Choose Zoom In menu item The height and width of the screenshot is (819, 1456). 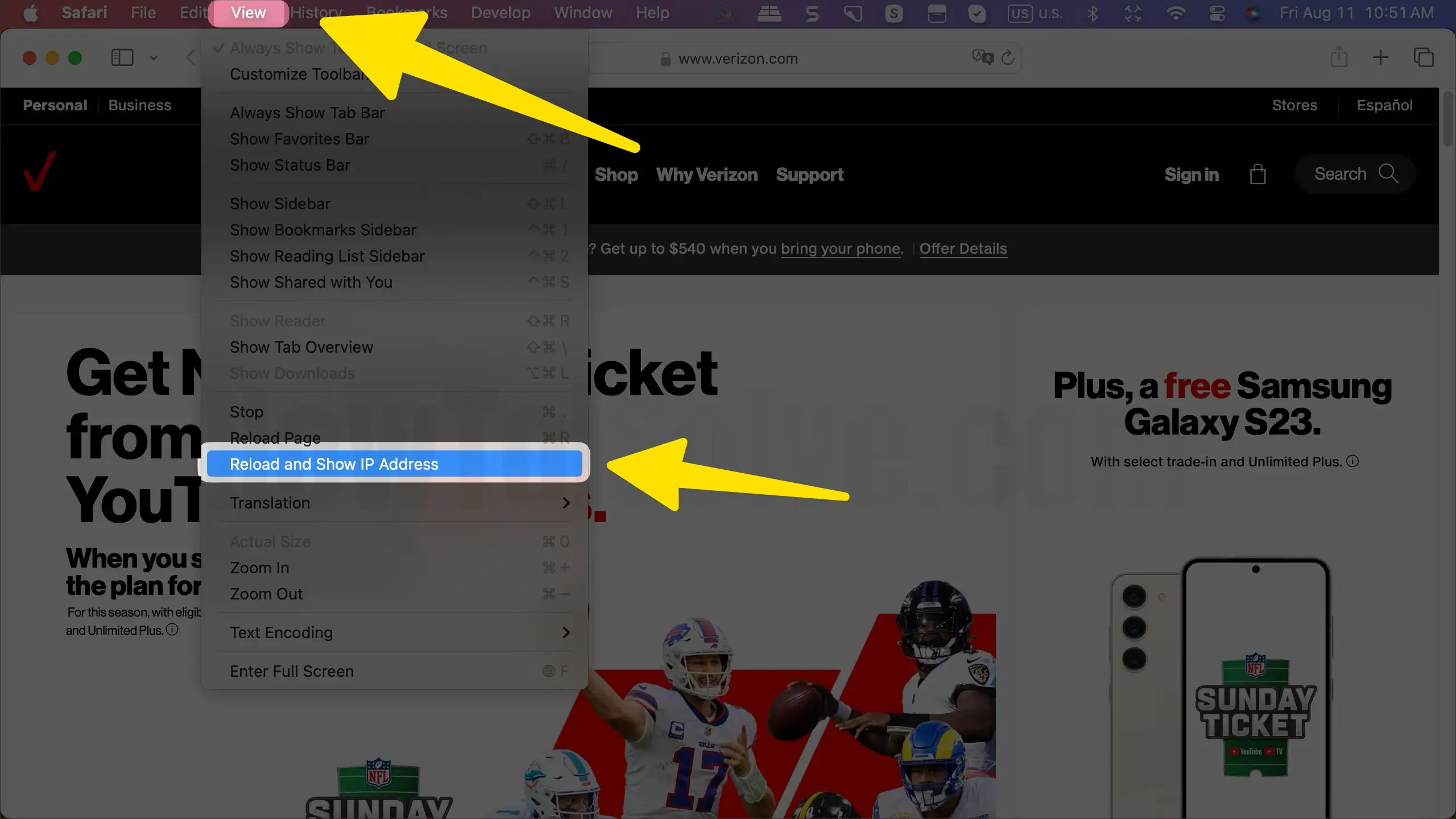(x=394, y=568)
